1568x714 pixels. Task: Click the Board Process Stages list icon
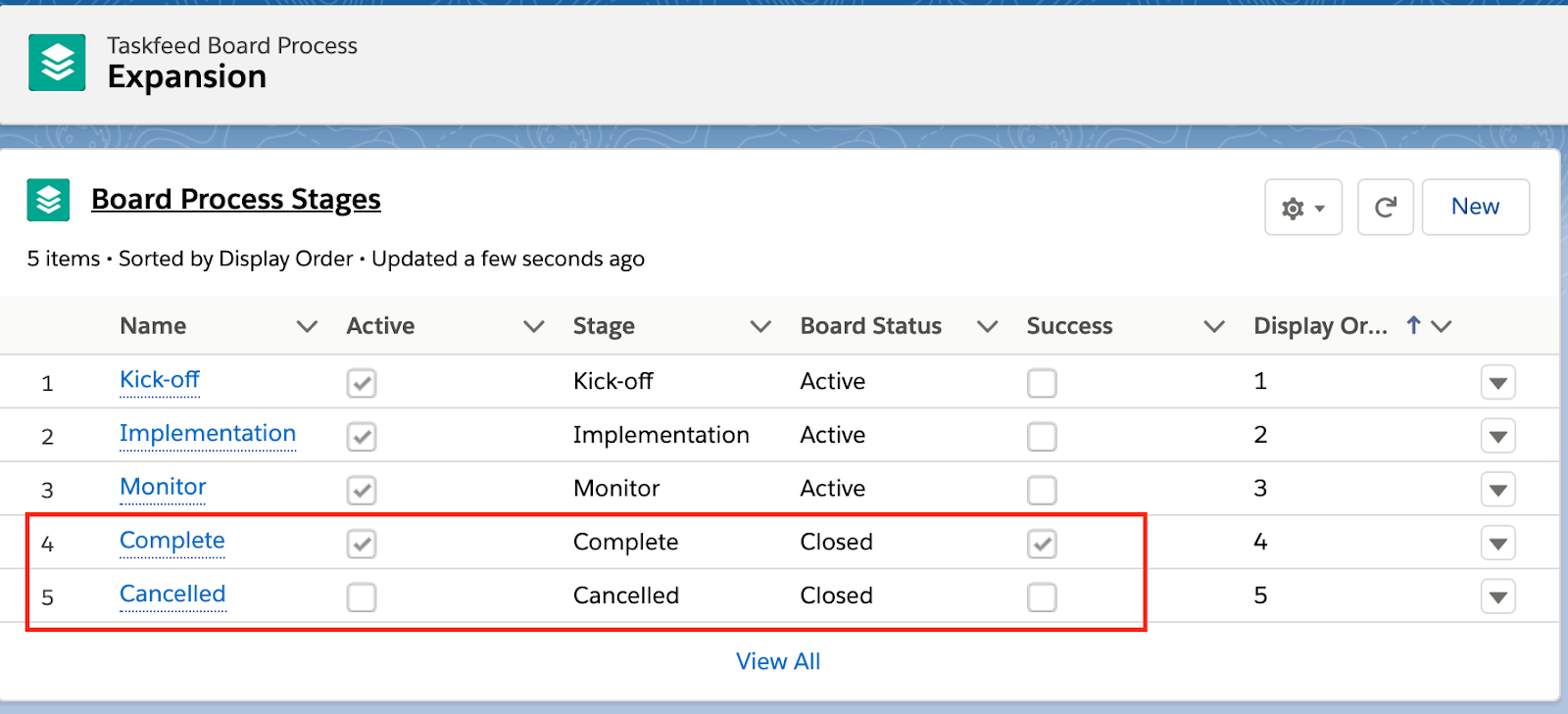48,200
